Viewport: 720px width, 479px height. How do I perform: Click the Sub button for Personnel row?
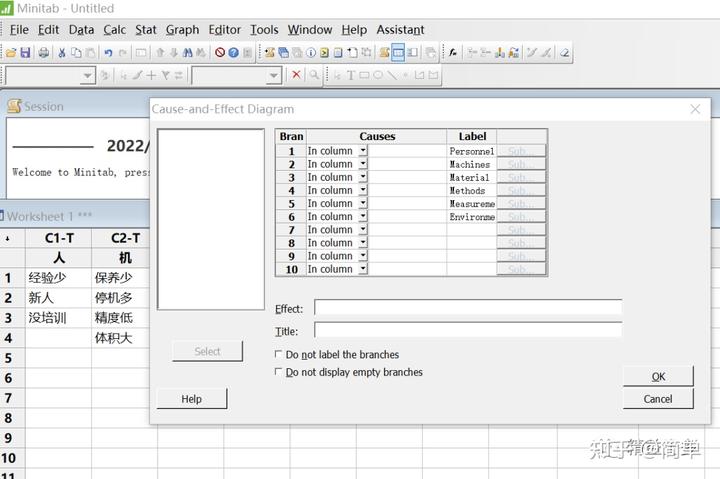click(x=521, y=151)
